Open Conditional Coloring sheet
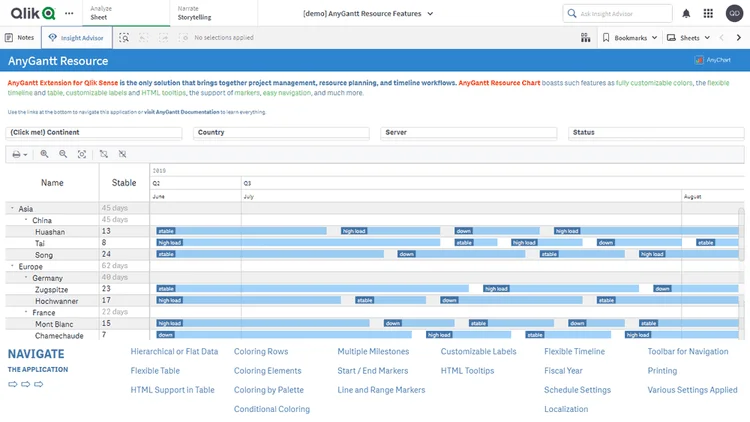The image size is (750, 422). tap(272, 409)
